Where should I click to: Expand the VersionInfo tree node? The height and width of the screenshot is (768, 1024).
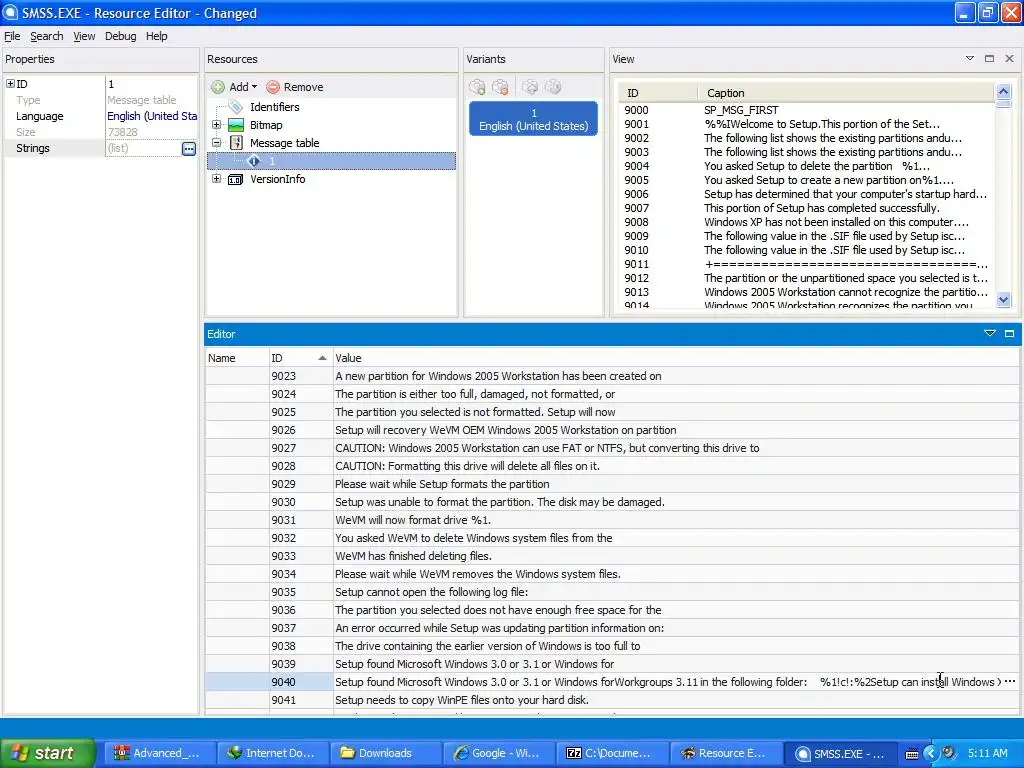coord(217,178)
